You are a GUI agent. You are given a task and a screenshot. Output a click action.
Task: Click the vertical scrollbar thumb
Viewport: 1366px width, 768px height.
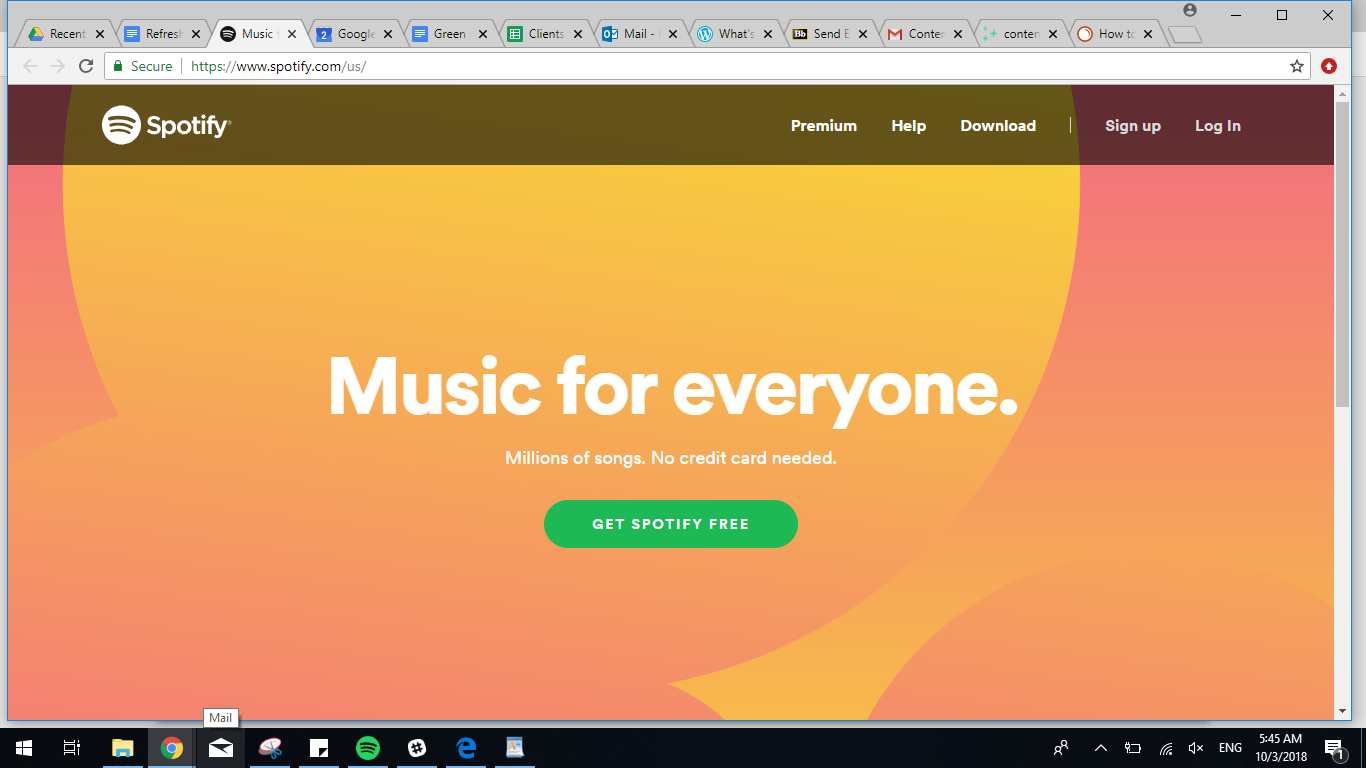point(1342,254)
